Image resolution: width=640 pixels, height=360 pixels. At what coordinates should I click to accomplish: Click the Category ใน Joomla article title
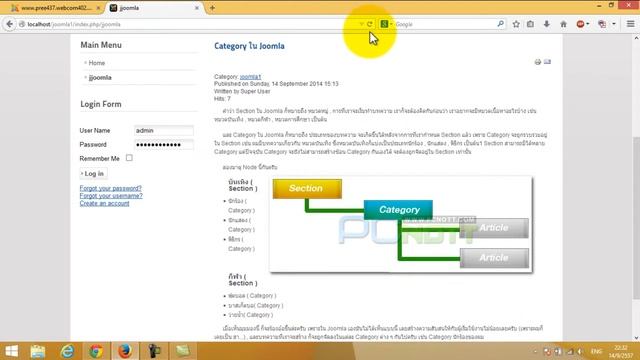pyautogui.click(x=249, y=46)
